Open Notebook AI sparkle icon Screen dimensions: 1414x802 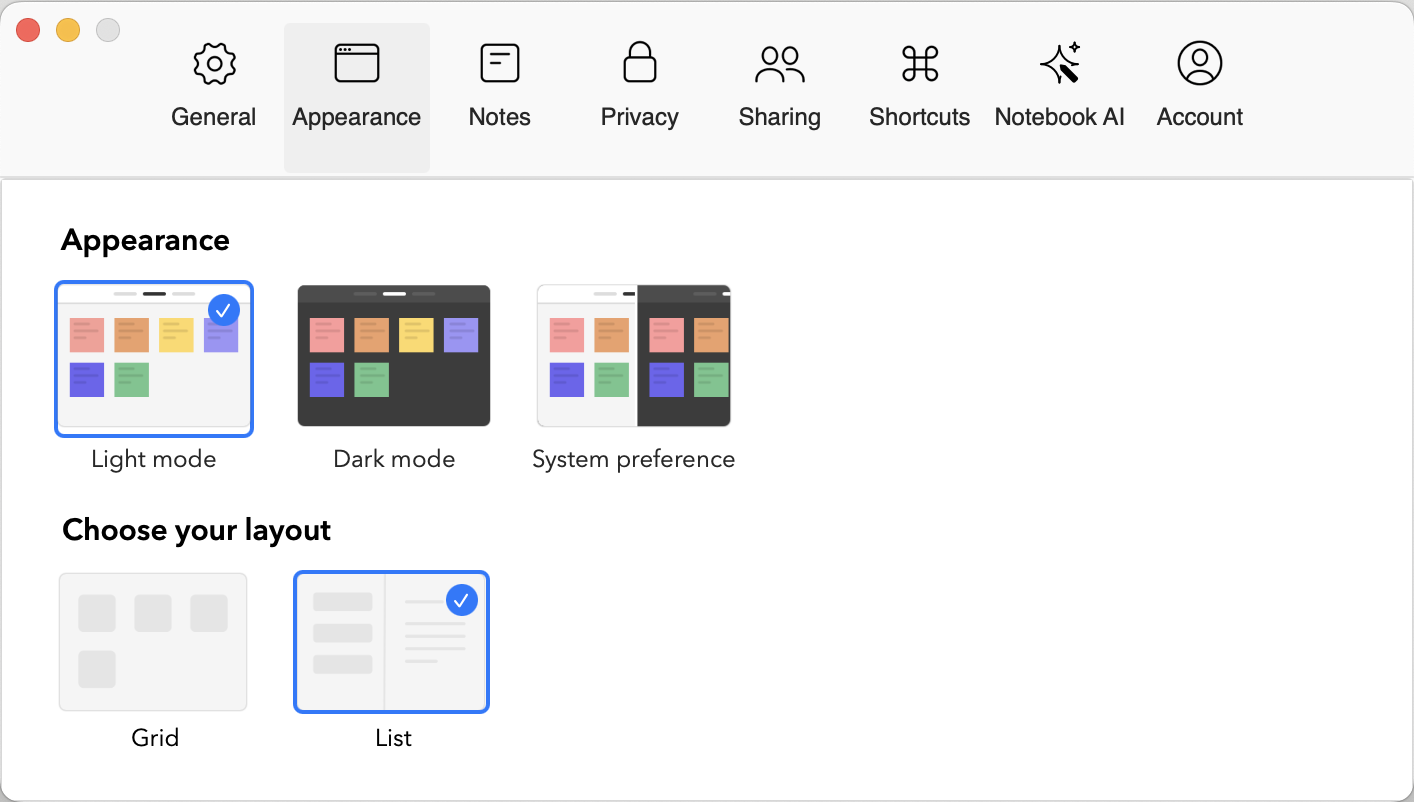(x=1060, y=63)
